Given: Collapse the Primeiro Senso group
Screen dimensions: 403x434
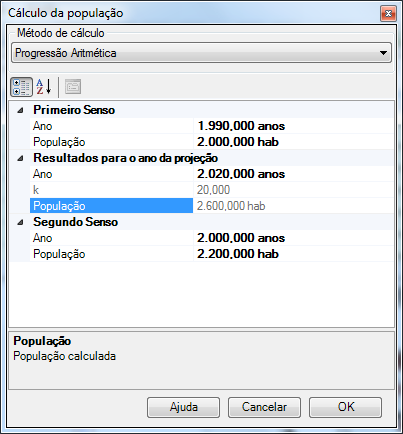Looking at the screenshot, I should click(x=21, y=110).
